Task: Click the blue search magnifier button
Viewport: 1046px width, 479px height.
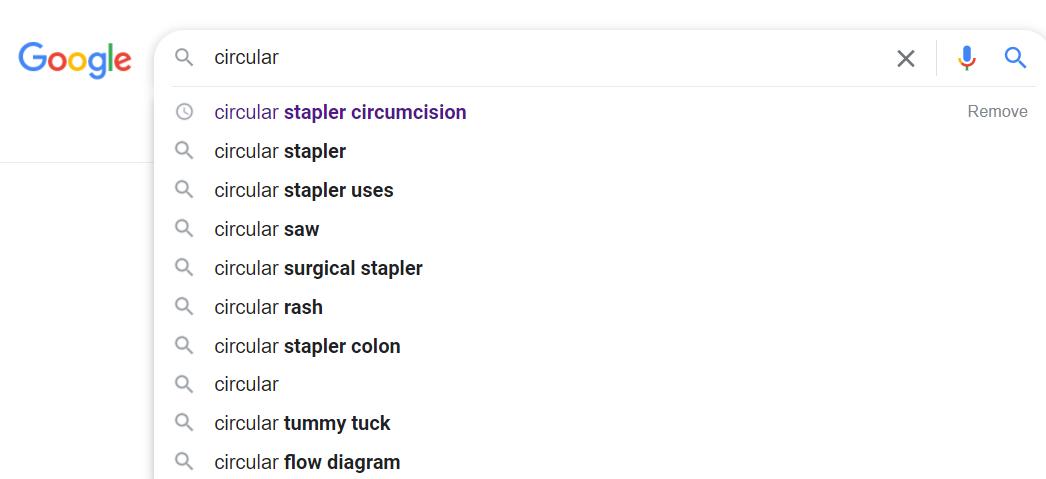Action: point(1016,58)
